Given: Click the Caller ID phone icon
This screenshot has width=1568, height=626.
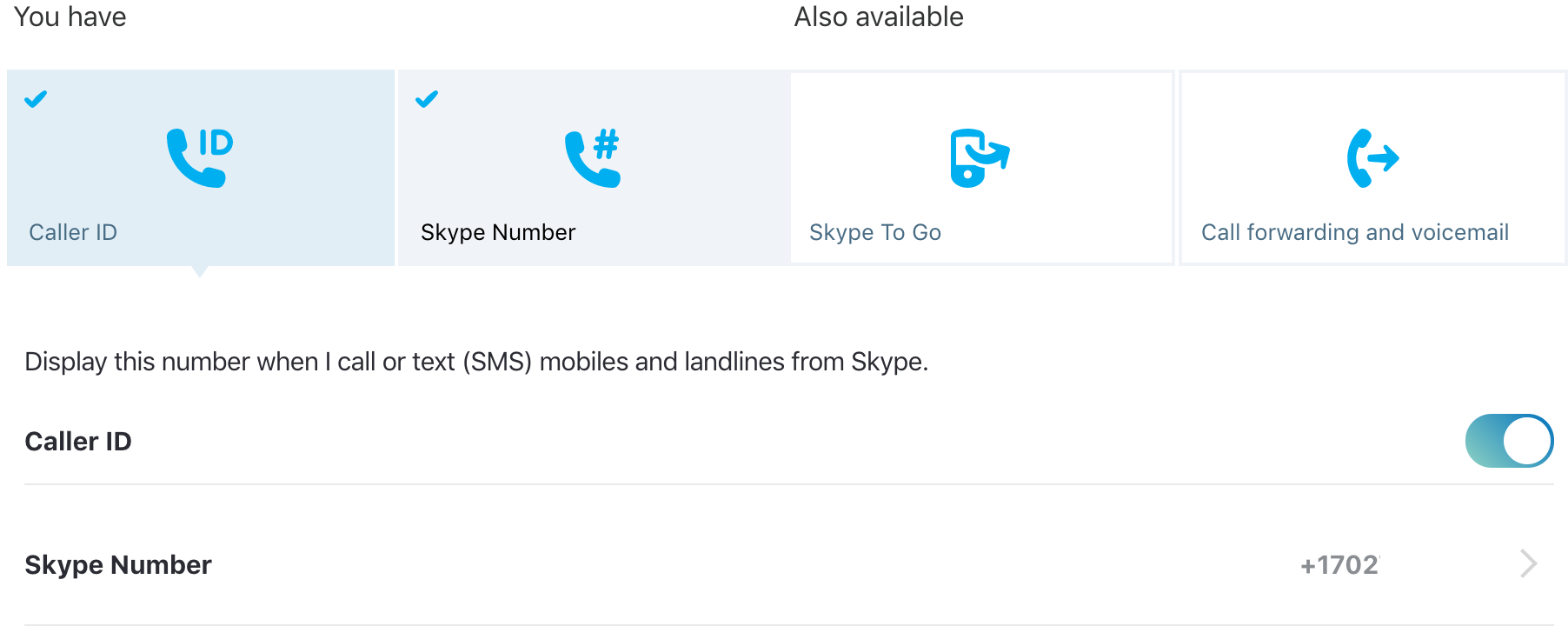Looking at the screenshot, I should [x=200, y=157].
